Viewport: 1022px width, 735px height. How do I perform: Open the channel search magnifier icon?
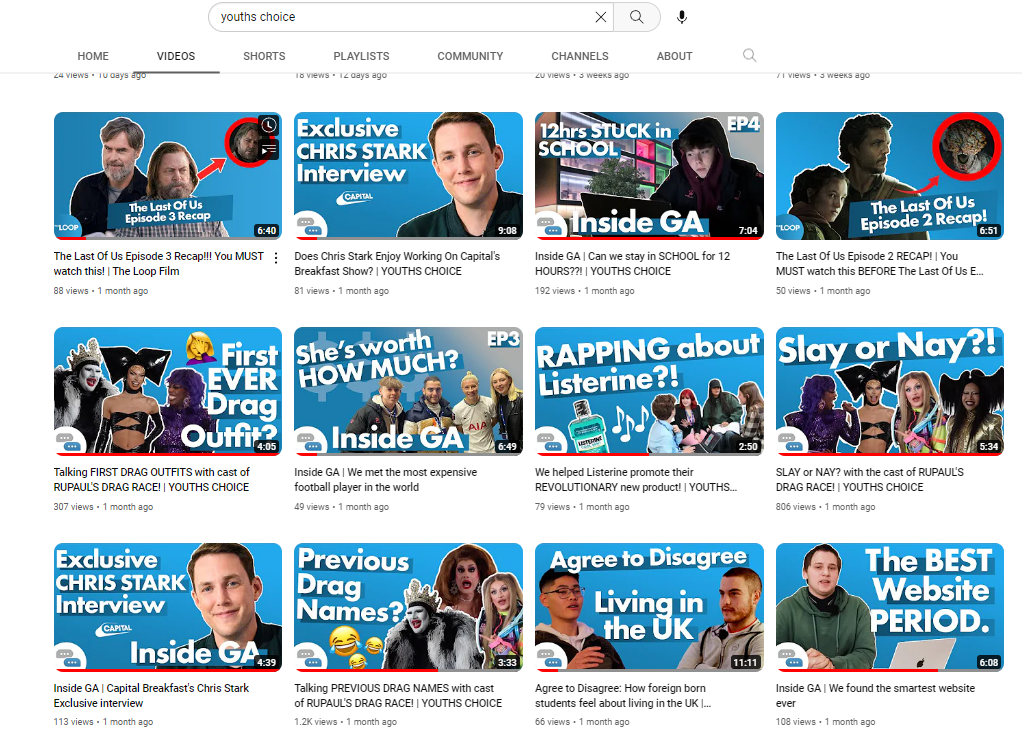pyautogui.click(x=749, y=56)
